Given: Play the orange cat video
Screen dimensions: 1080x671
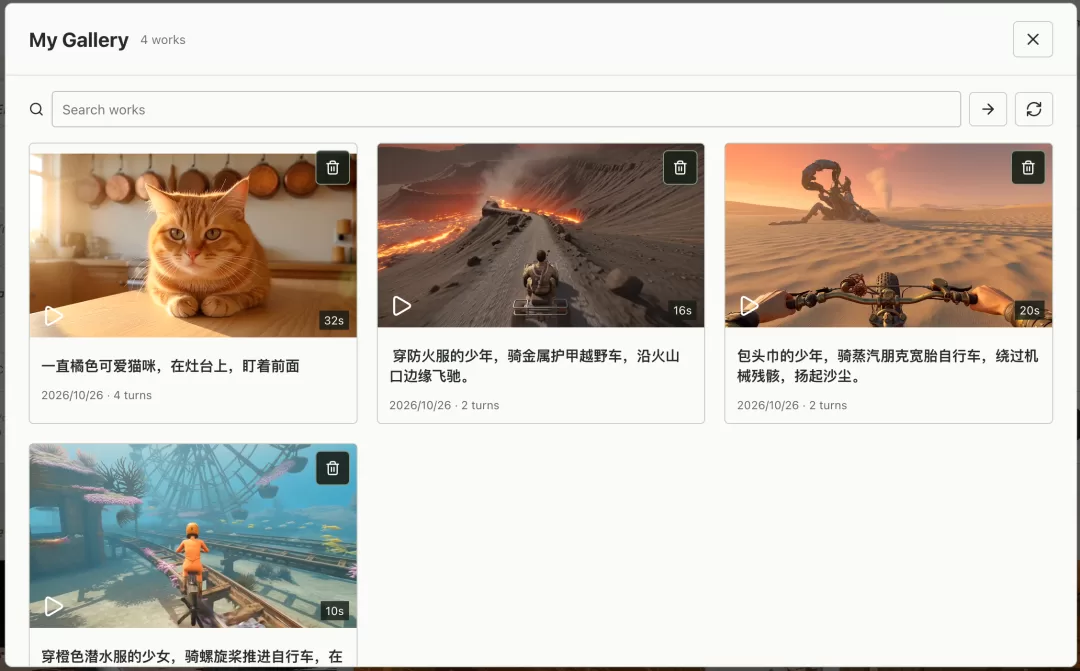Looking at the screenshot, I should [x=54, y=316].
